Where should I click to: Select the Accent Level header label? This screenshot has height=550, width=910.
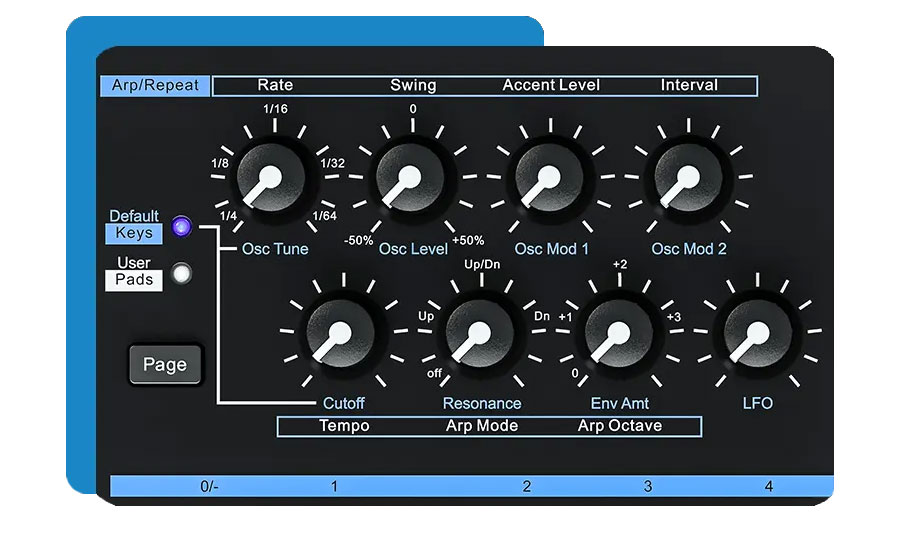tap(551, 86)
